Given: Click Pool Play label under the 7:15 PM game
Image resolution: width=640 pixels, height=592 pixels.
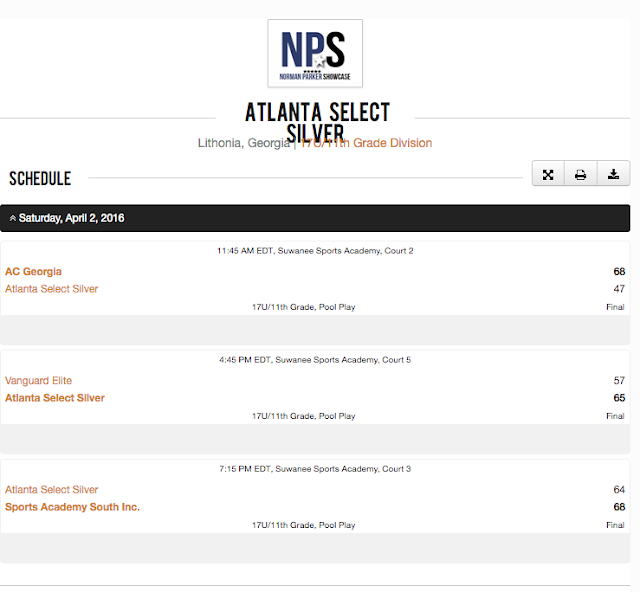Looking at the screenshot, I should (335, 525).
